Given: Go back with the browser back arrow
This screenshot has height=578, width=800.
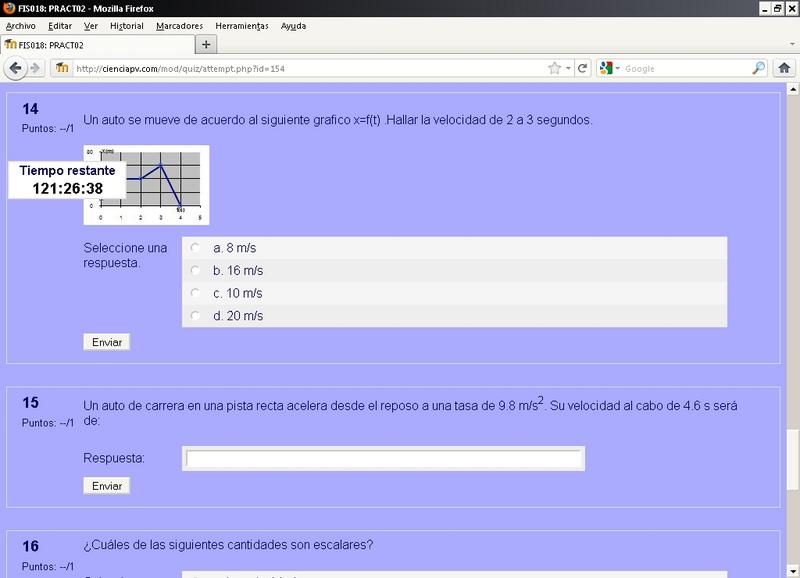Looking at the screenshot, I should [x=15, y=68].
